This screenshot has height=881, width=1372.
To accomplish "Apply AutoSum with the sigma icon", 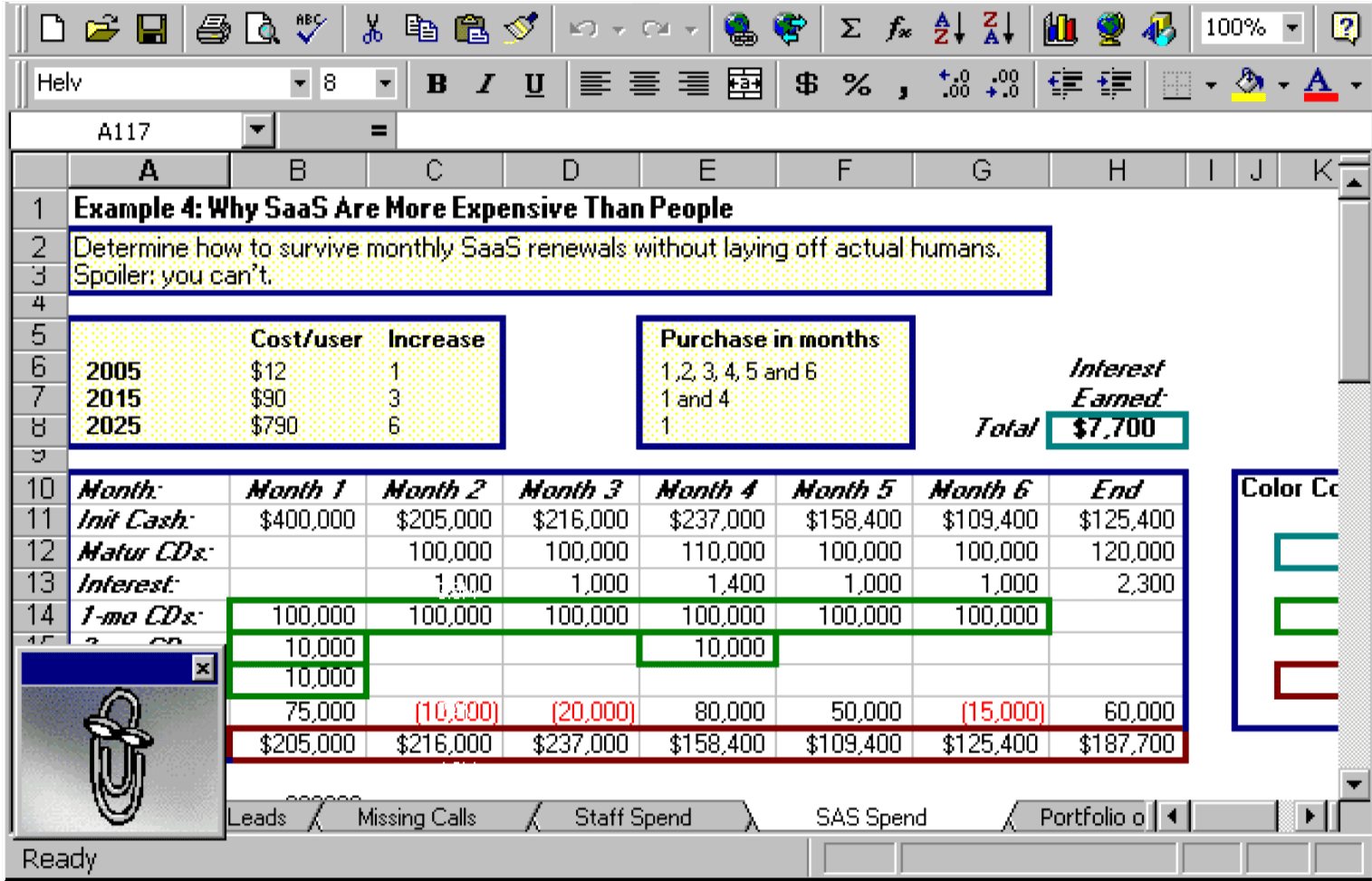I will coord(850,29).
